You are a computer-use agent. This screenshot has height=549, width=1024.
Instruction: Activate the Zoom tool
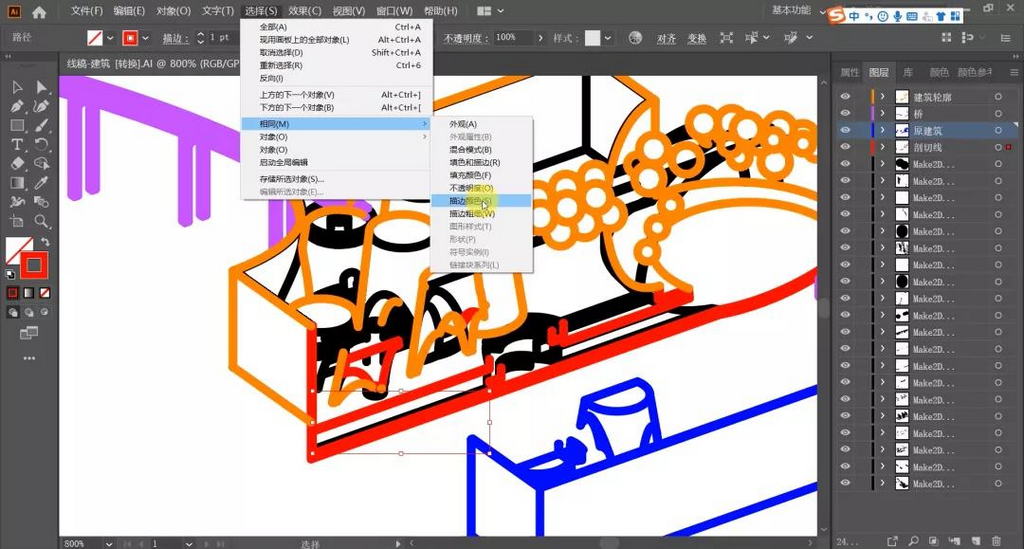41,221
